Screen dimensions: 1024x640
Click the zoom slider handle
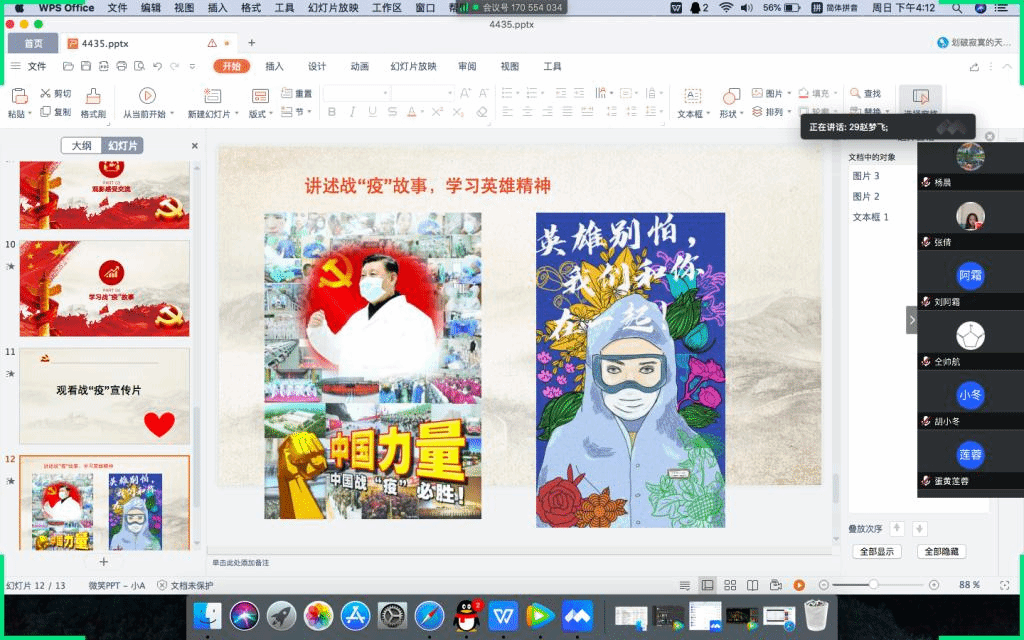click(x=873, y=584)
